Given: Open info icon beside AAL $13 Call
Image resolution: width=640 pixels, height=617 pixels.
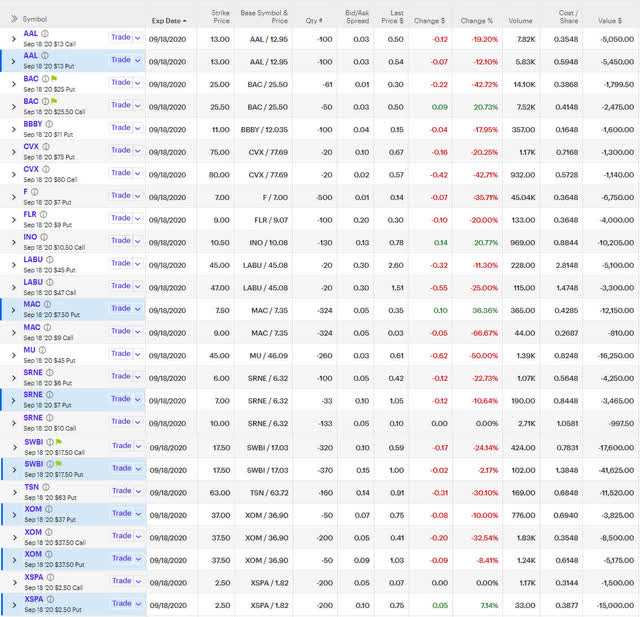Looking at the screenshot, I should click(x=45, y=33).
